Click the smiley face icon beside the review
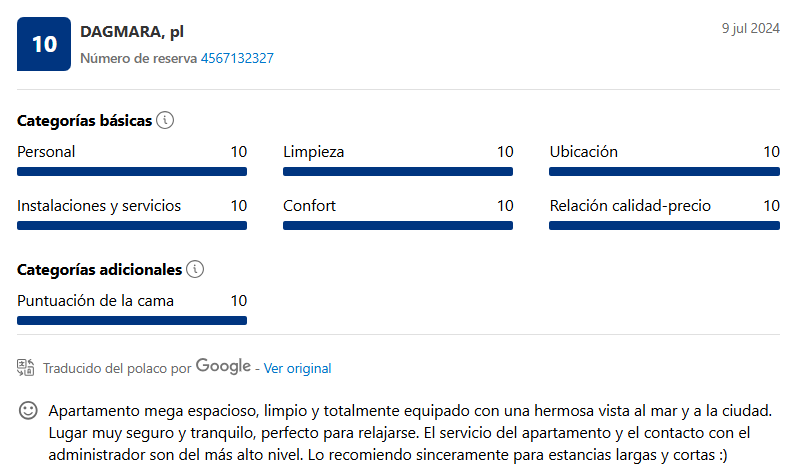This screenshot has width=790, height=474. tap(28, 411)
